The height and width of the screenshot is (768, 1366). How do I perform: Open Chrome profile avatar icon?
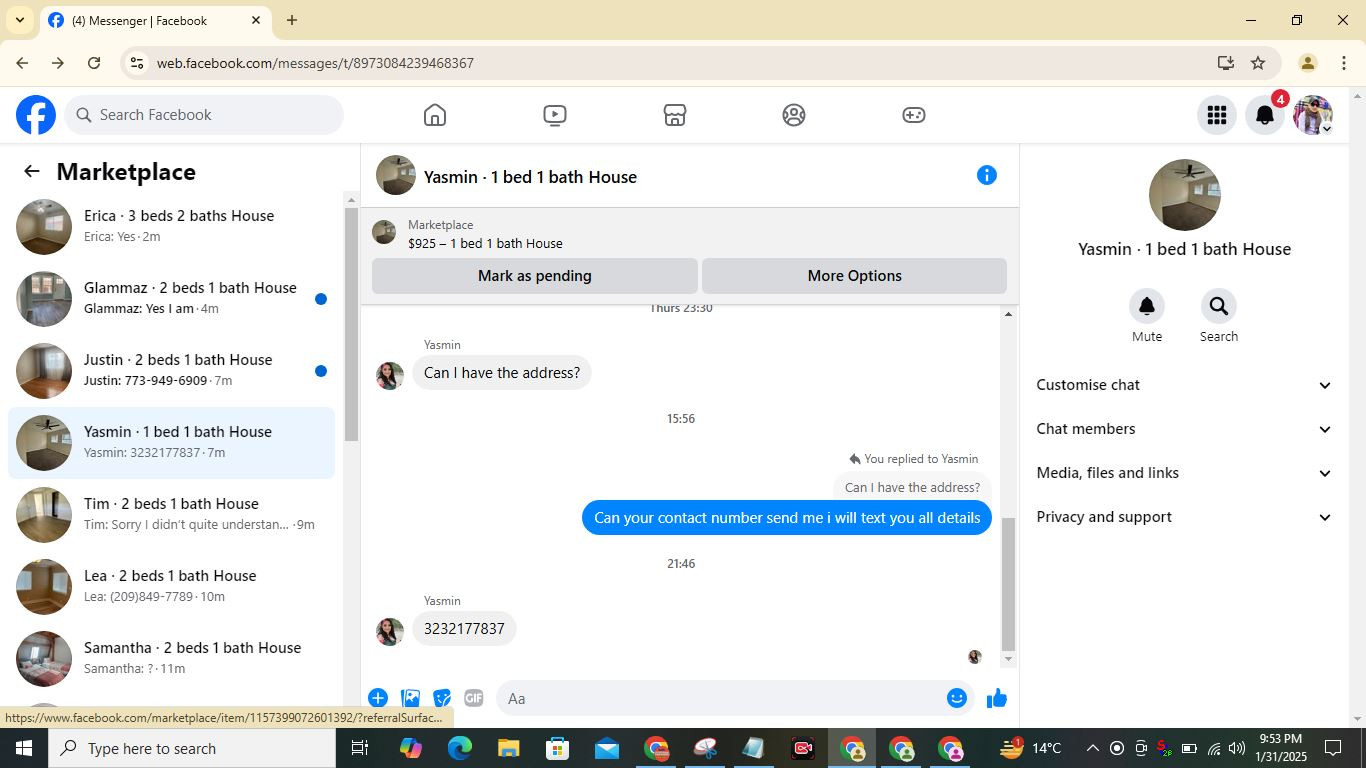(1307, 63)
